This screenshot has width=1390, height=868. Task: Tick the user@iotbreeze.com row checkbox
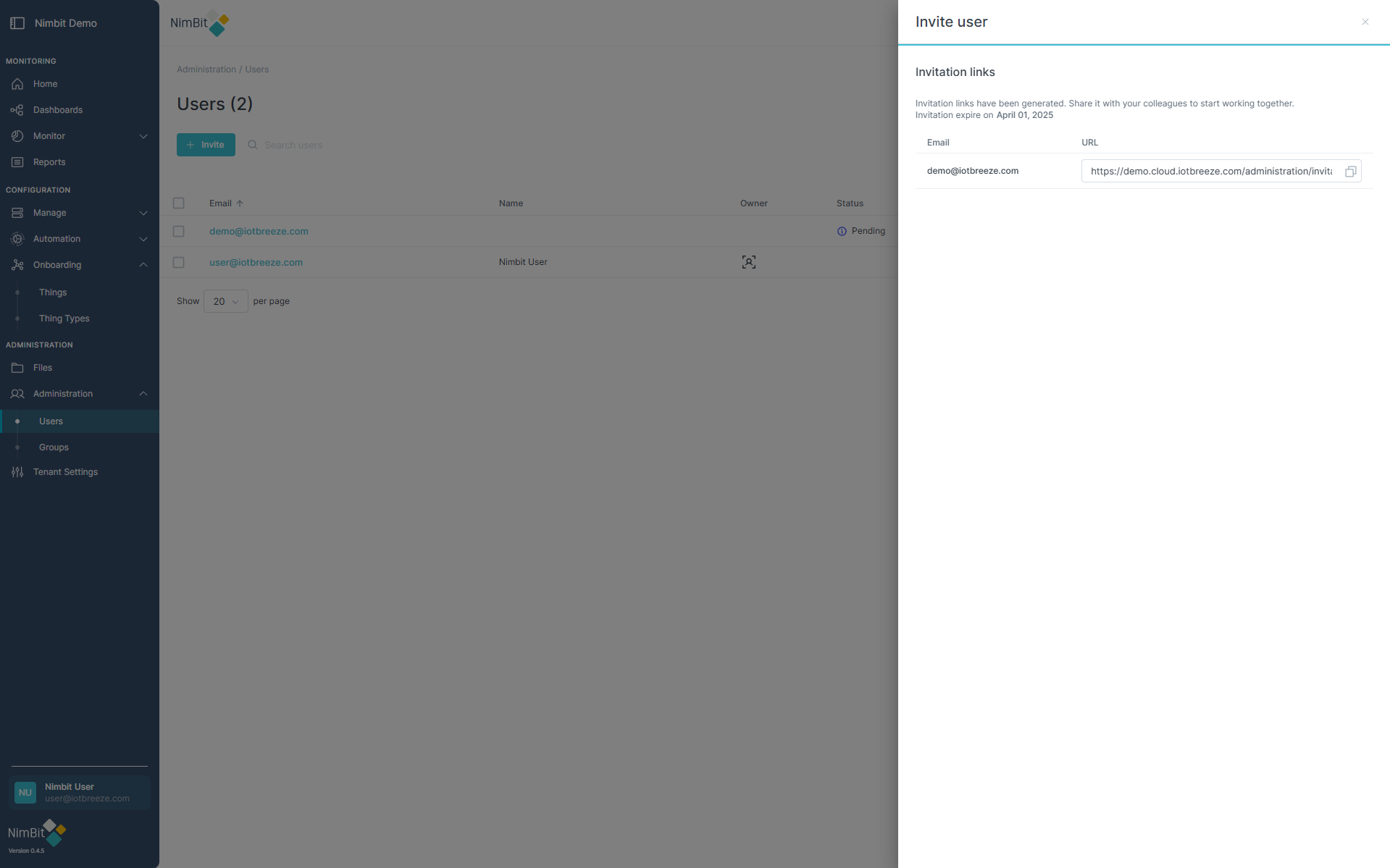pos(178,262)
